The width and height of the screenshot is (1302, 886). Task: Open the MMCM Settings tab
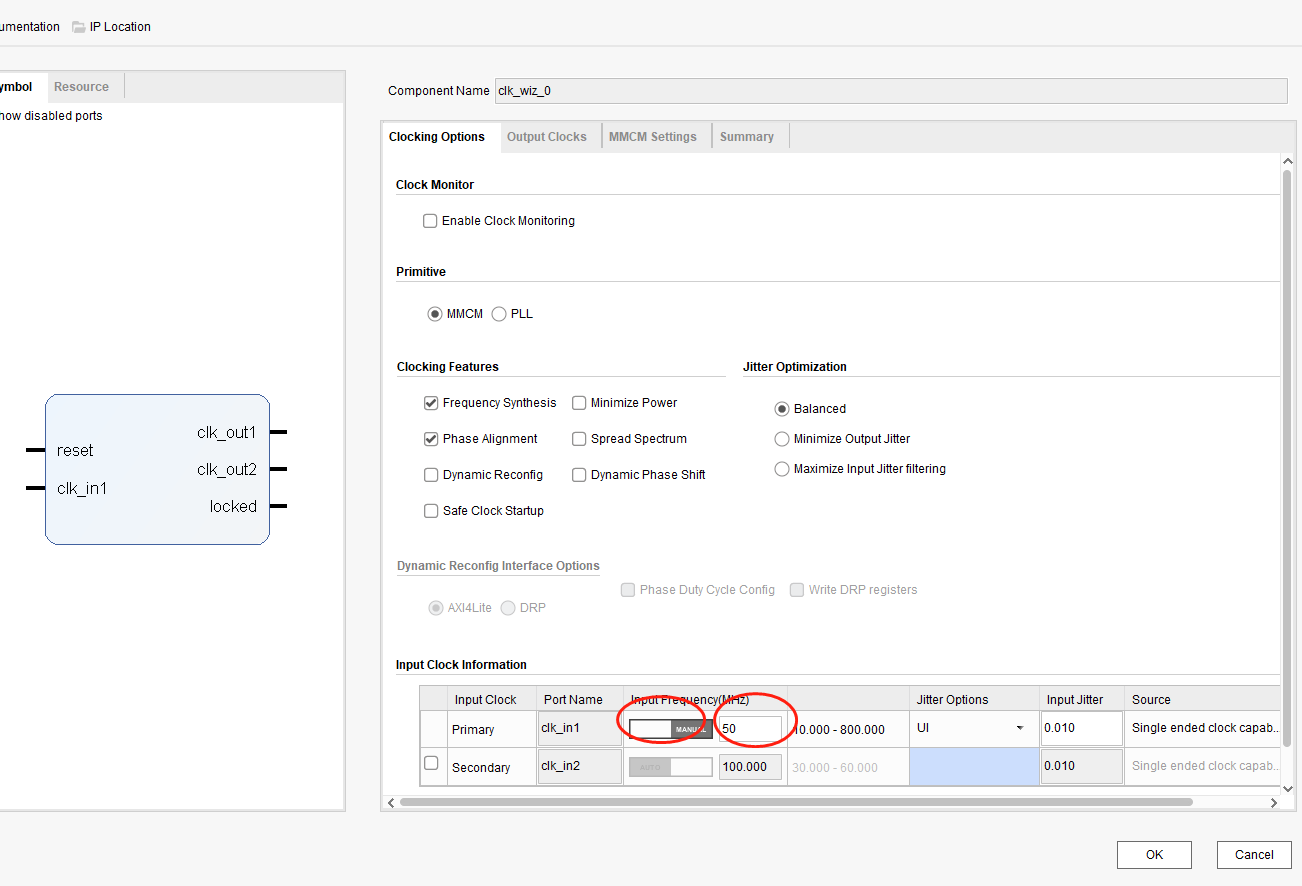[x=652, y=137]
